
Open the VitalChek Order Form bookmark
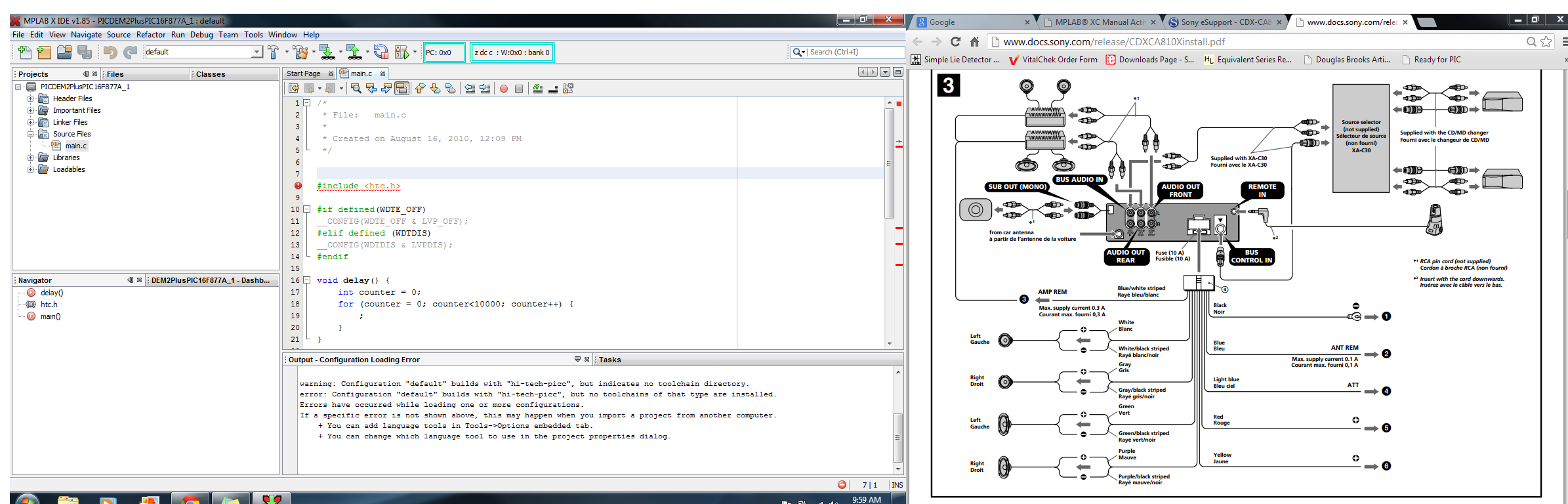coord(1052,60)
